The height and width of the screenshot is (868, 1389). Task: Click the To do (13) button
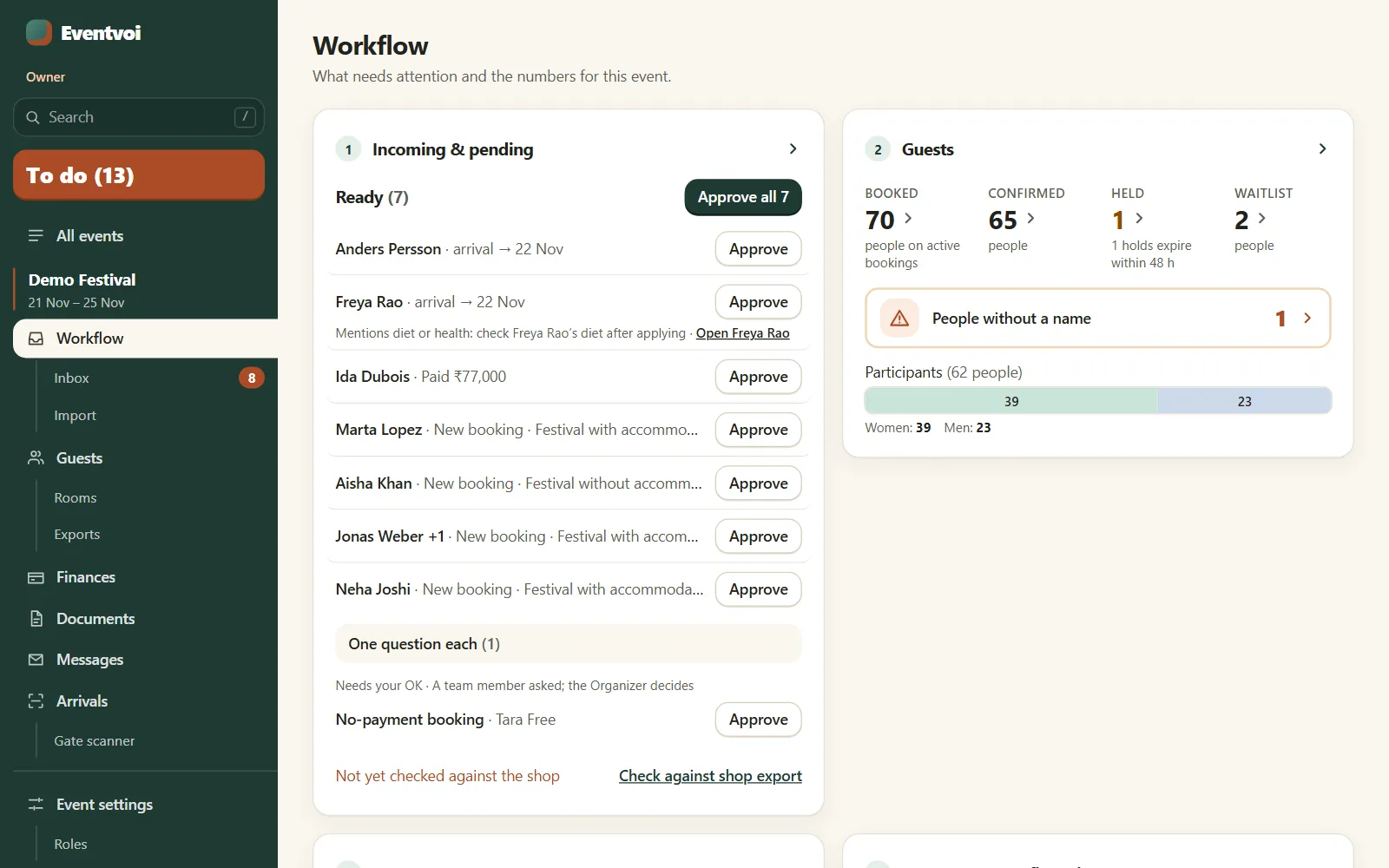click(x=139, y=175)
